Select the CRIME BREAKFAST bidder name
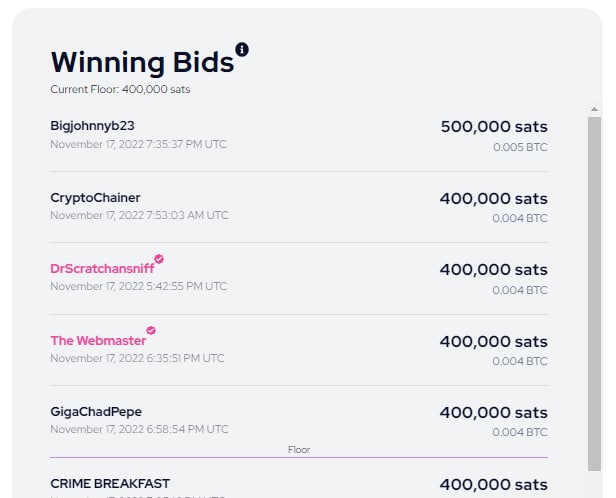 tap(110, 483)
